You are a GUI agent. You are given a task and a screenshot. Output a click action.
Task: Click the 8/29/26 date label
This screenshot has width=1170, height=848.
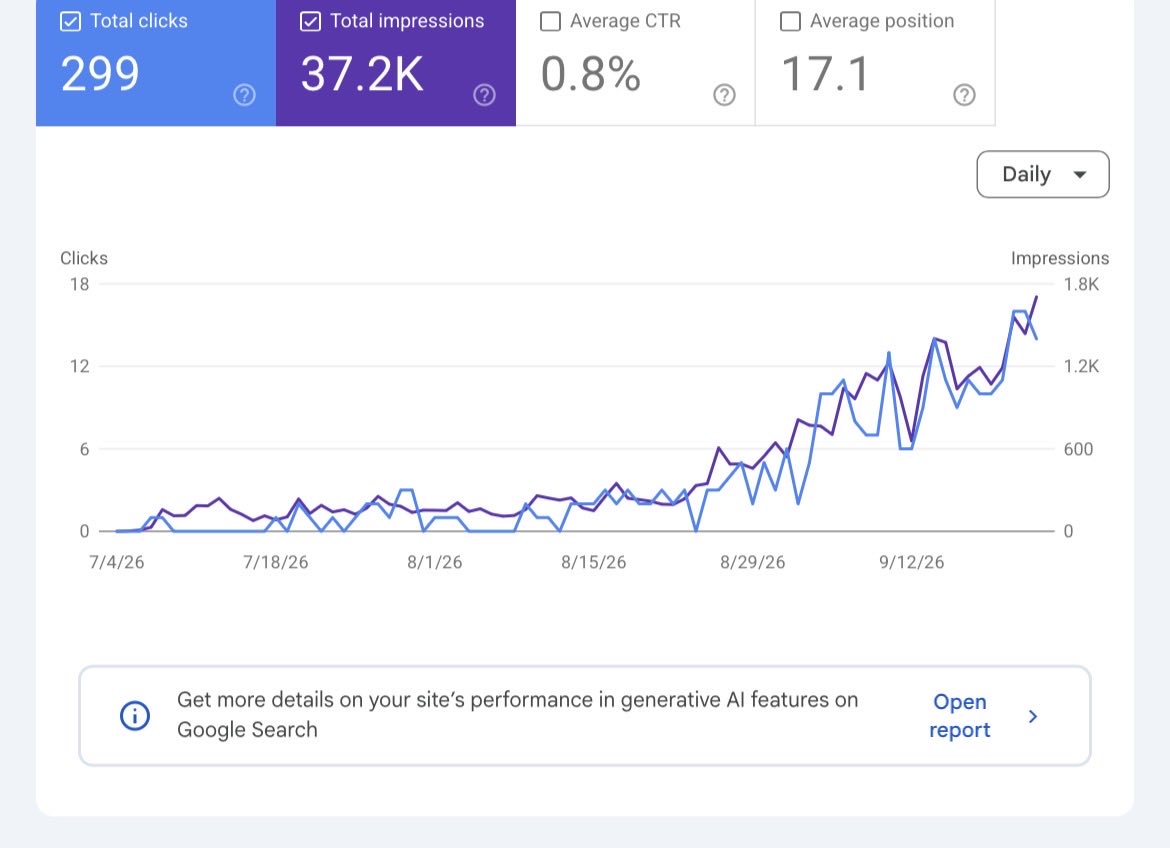coord(752,562)
